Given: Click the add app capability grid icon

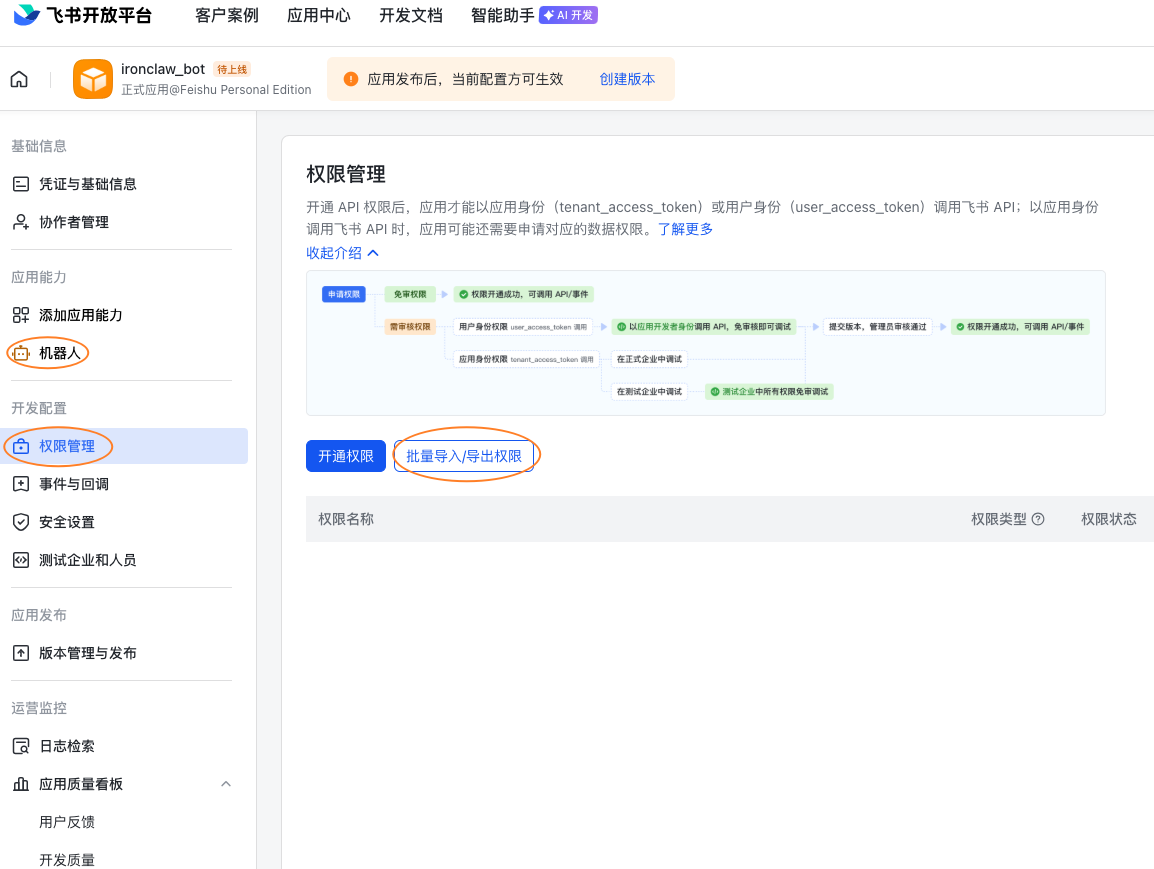Looking at the screenshot, I should pyautogui.click(x=21, y=315).
